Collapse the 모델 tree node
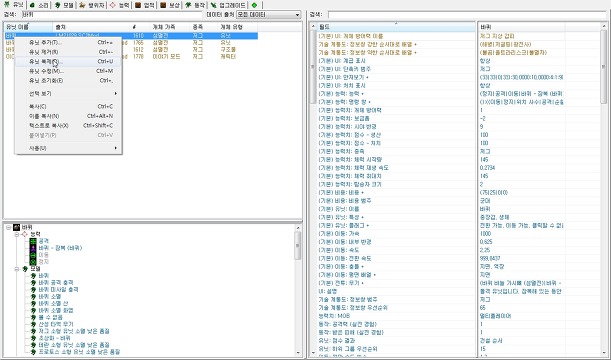 click(x=16, y=269)
